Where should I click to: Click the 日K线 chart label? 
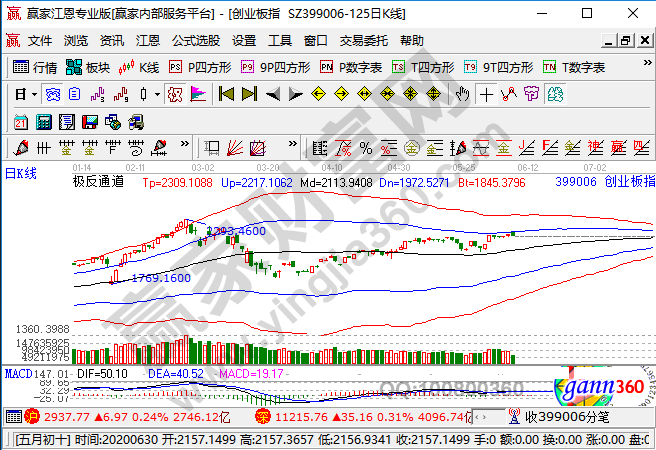(x=20, y=173)
